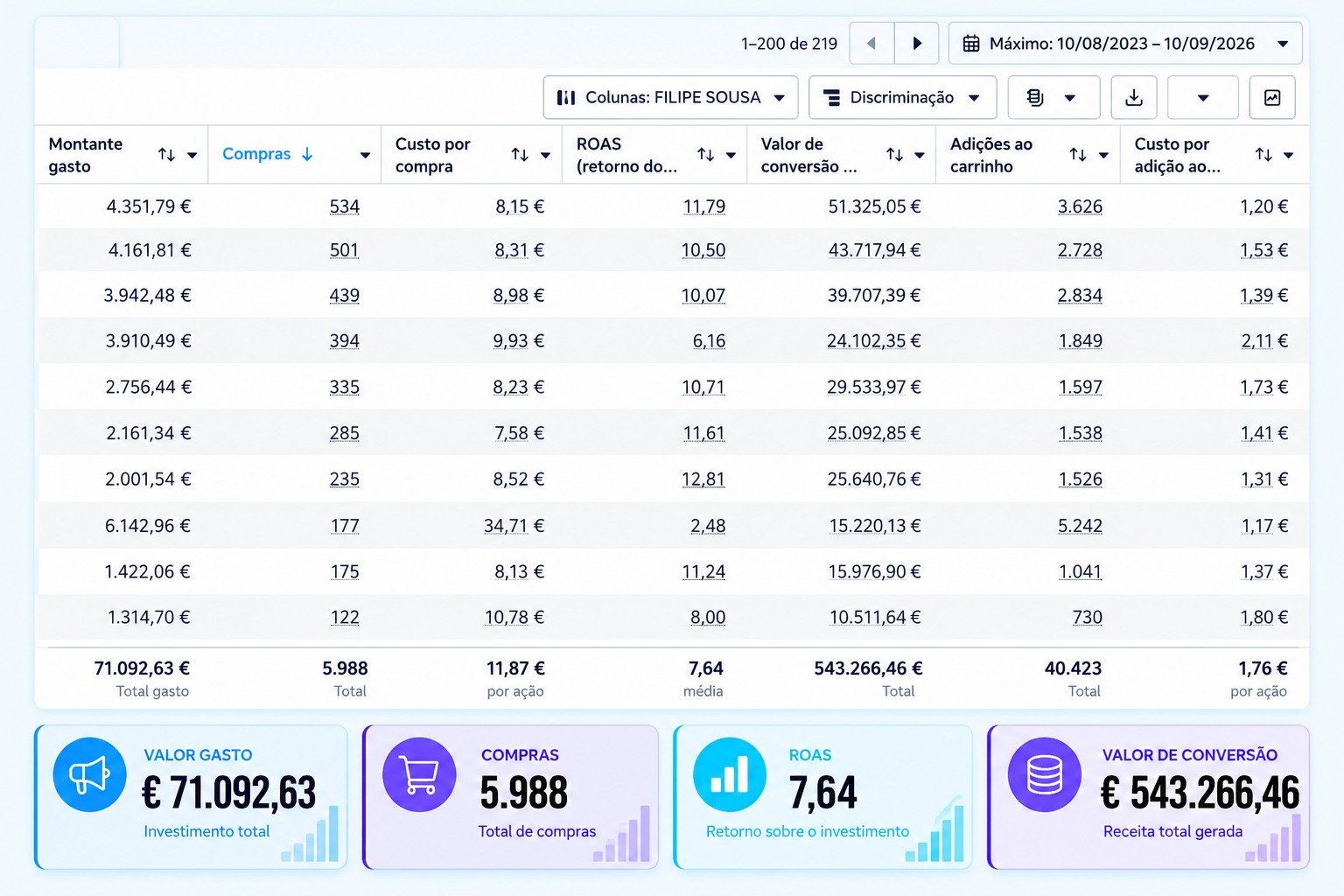Open the blank dropdown beside download button
The image size is (1344, 896).
(x=1203, y=97)
